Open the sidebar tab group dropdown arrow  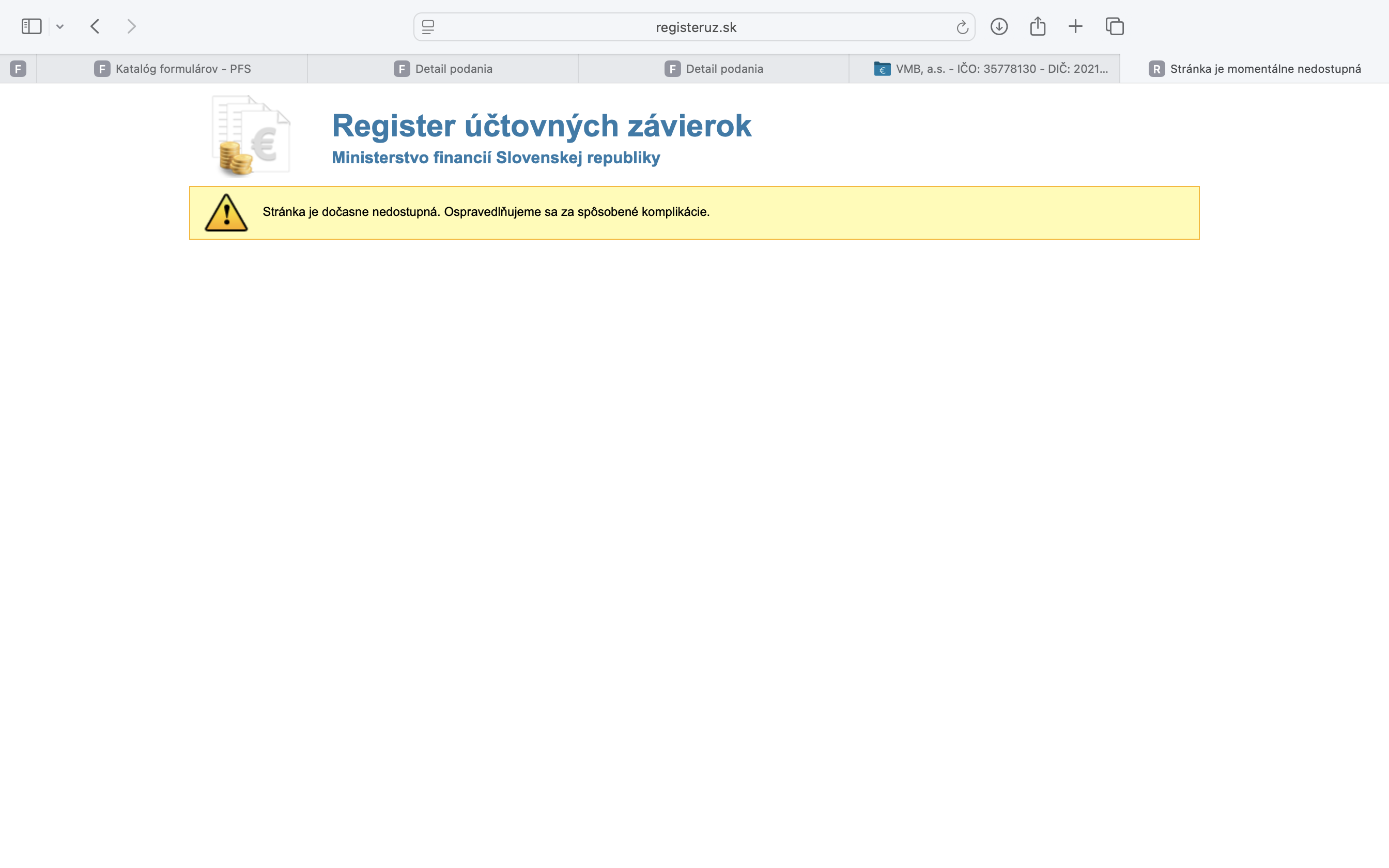[60, 26]
